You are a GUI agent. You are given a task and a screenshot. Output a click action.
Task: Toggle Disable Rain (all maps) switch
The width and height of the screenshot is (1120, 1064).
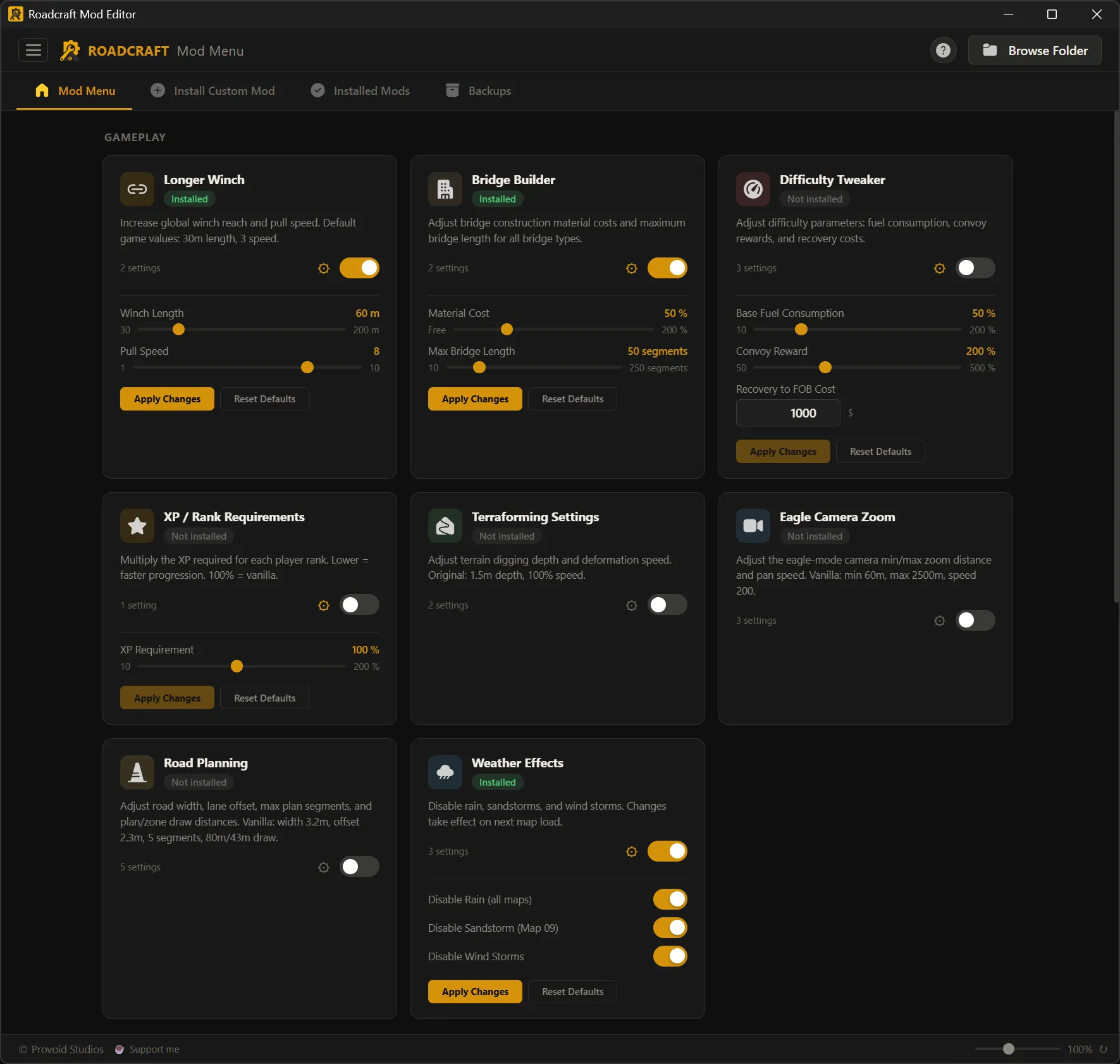[x=670, y=899]
